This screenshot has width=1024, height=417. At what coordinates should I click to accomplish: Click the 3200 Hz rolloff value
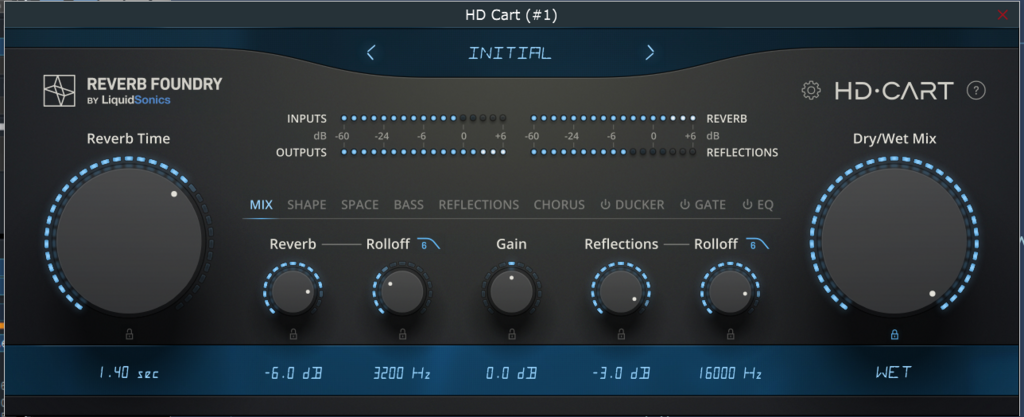(402, 373)
